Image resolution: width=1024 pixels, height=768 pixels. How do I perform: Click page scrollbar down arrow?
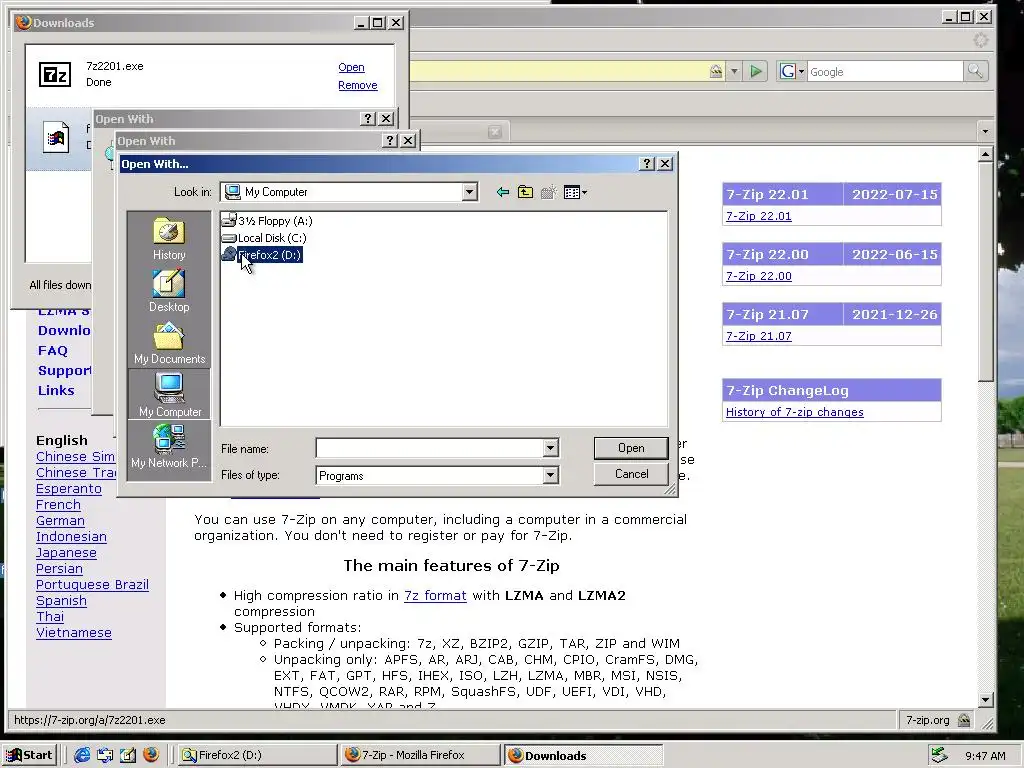pyautogui.click(x=985, y=699)
